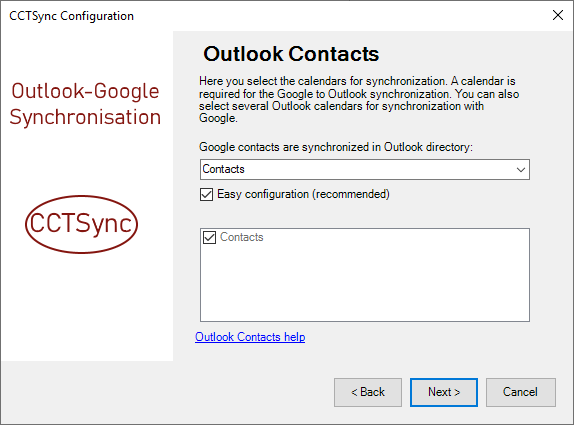Uncheck the Contacts folder checkbox in the list

click(x=209, y=237)
